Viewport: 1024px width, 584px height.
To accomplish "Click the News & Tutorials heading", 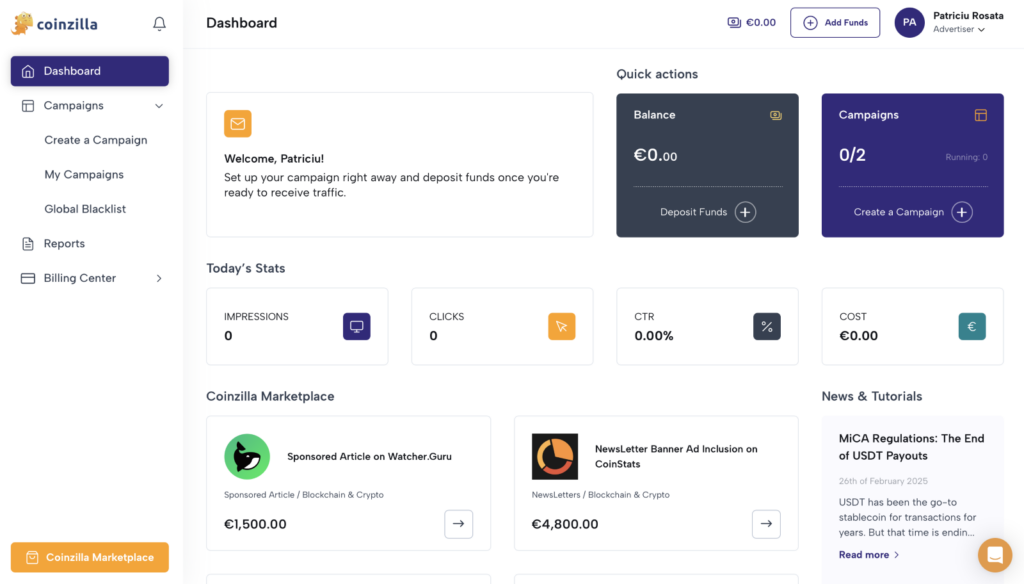I will click(x=872, y=397).
